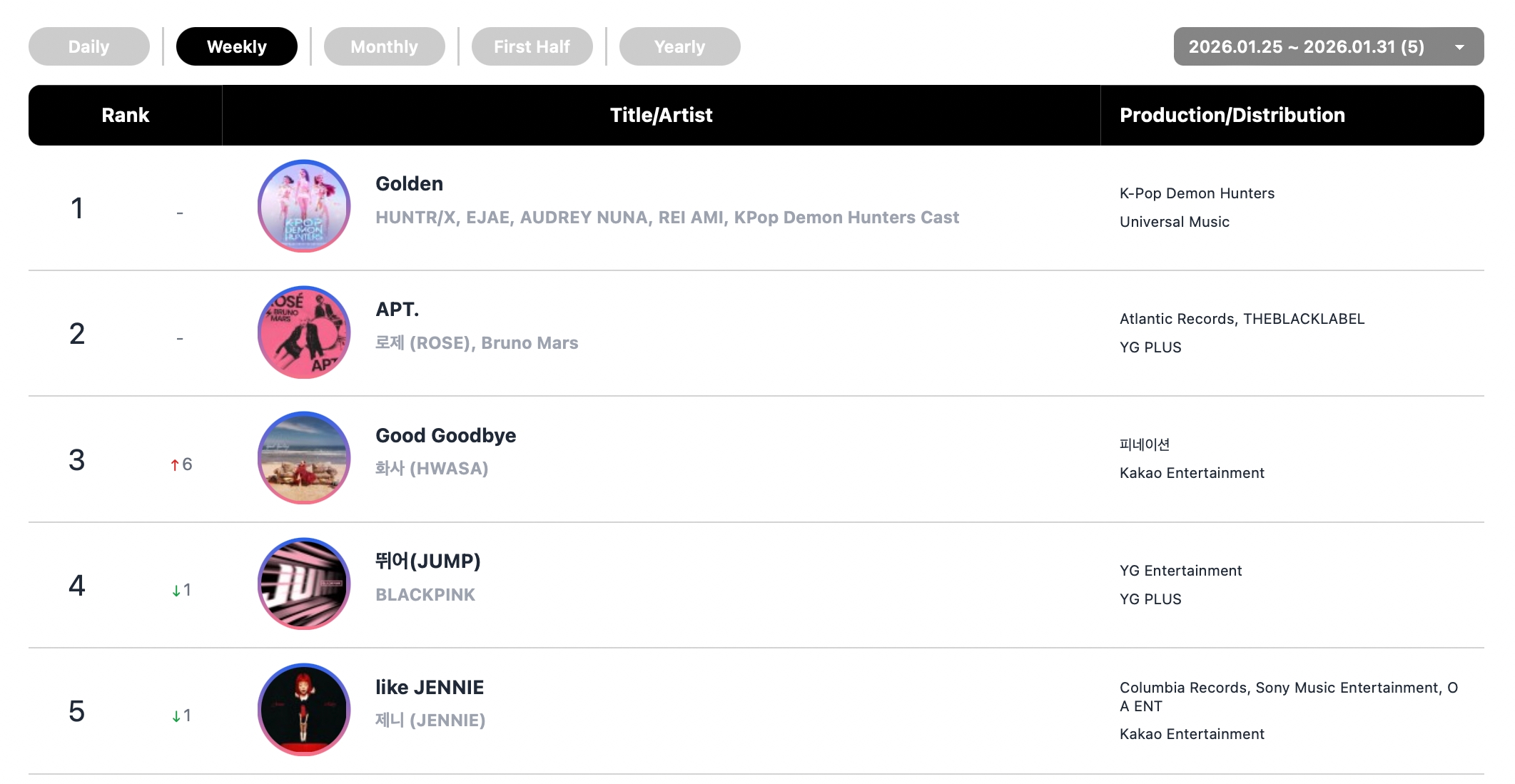Screen dimensions: 1515x784
Task: Expand the week date range dropdown
Action: pos(1306,47)
